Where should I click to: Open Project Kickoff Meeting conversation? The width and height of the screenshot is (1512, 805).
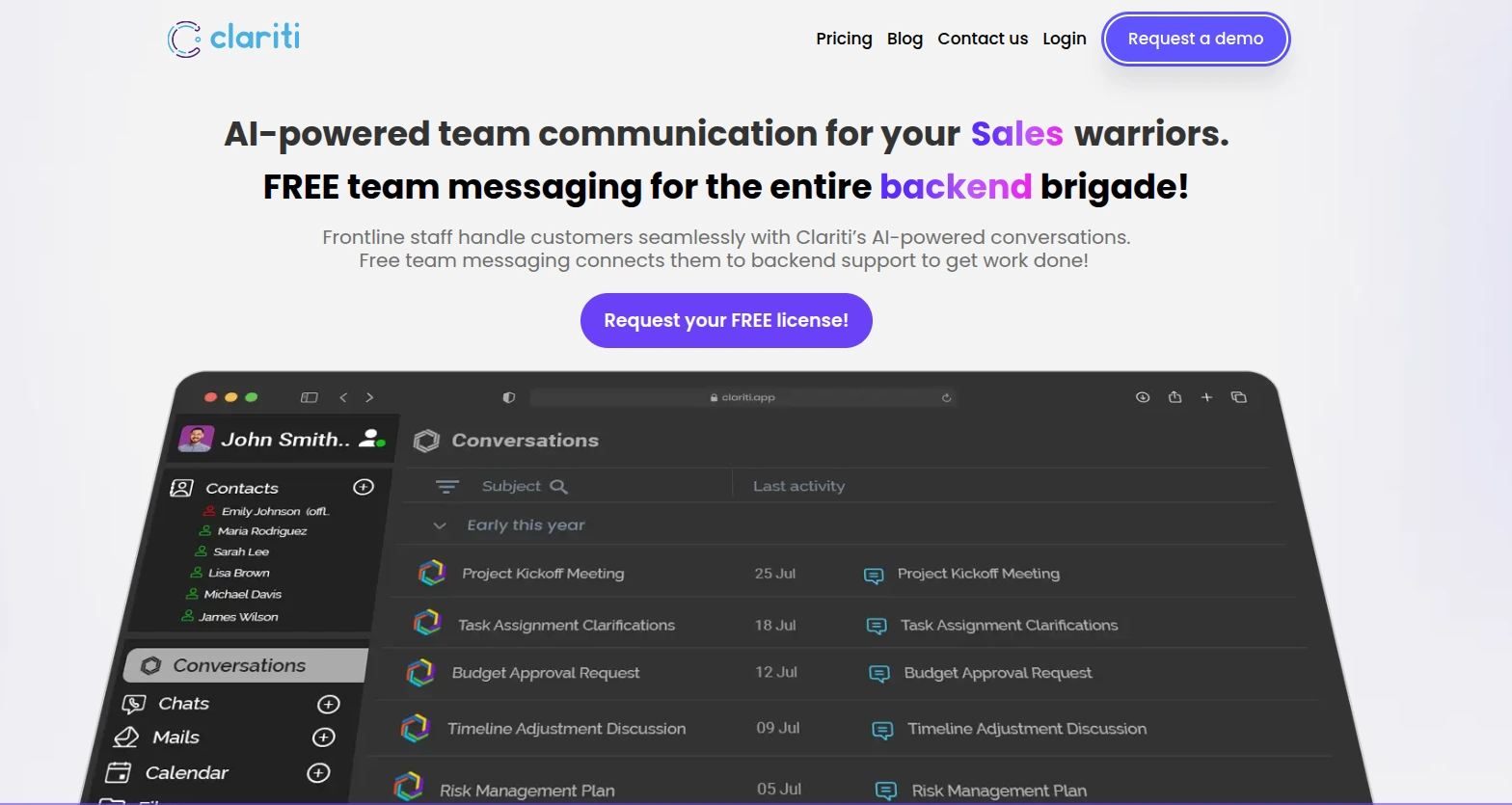543,574
